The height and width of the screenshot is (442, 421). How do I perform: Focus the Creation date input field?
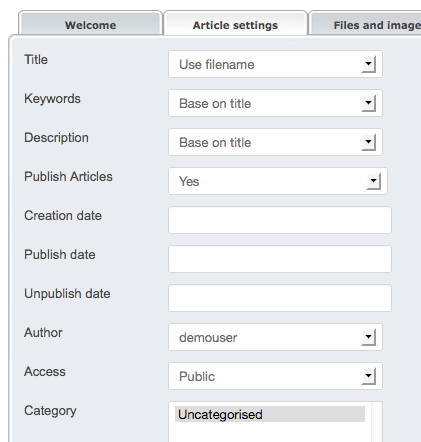pyautogui.click(x=280, y=220)
